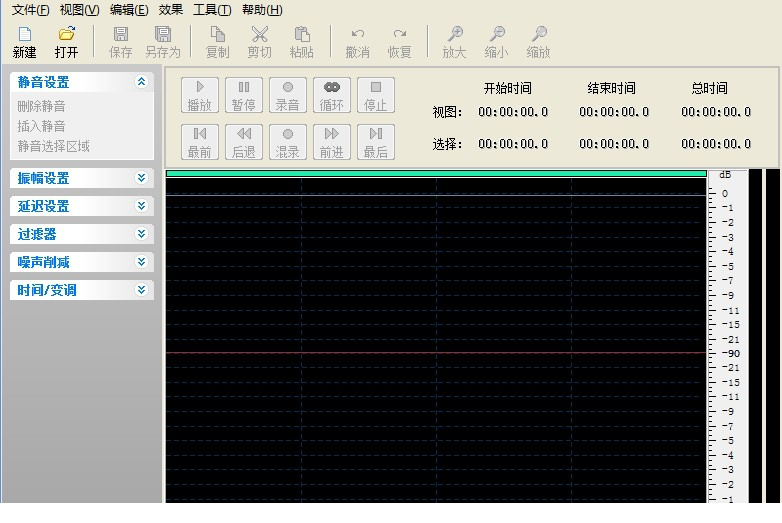Viewport: 782px width, 523px height.
Task: Fast forward using the 前进 button
Action: click(x=332, y=142)
